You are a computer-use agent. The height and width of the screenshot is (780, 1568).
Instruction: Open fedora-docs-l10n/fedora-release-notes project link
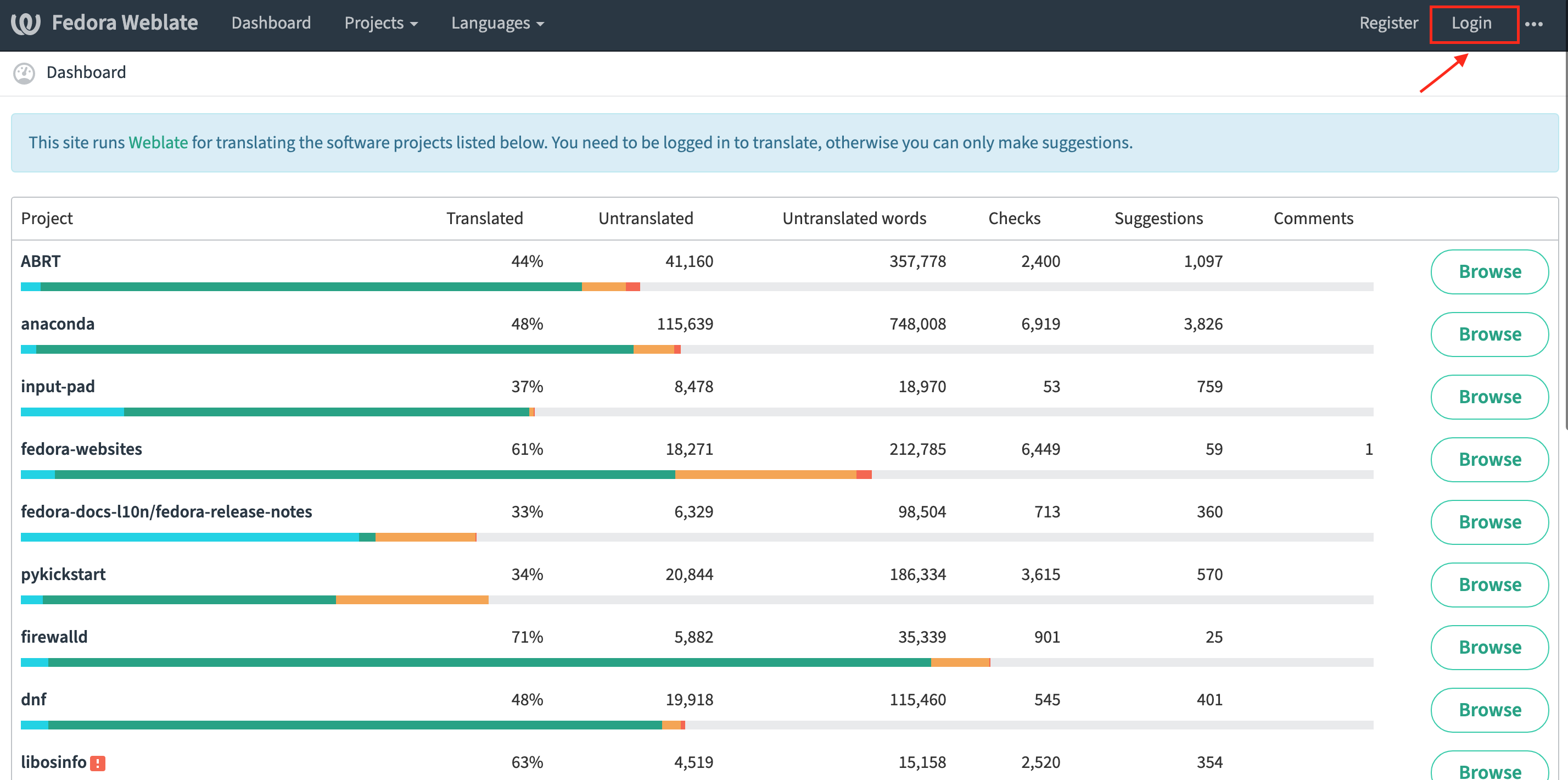pos(166,512)
